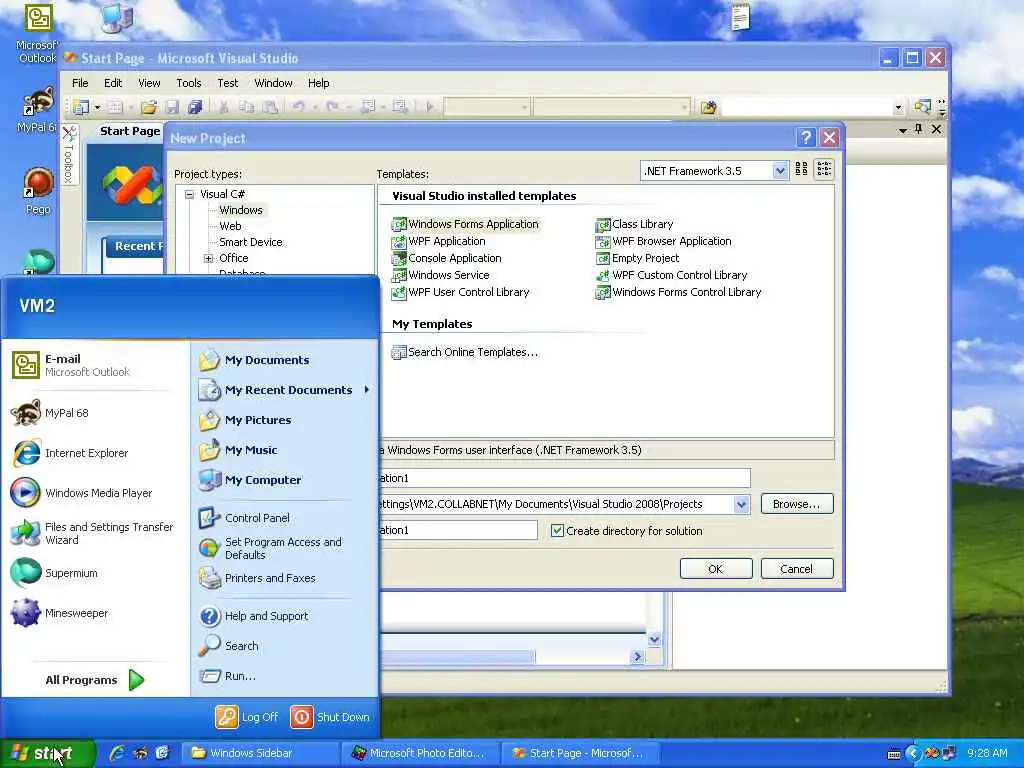Click OK in New Project dialog

(716, 569)
